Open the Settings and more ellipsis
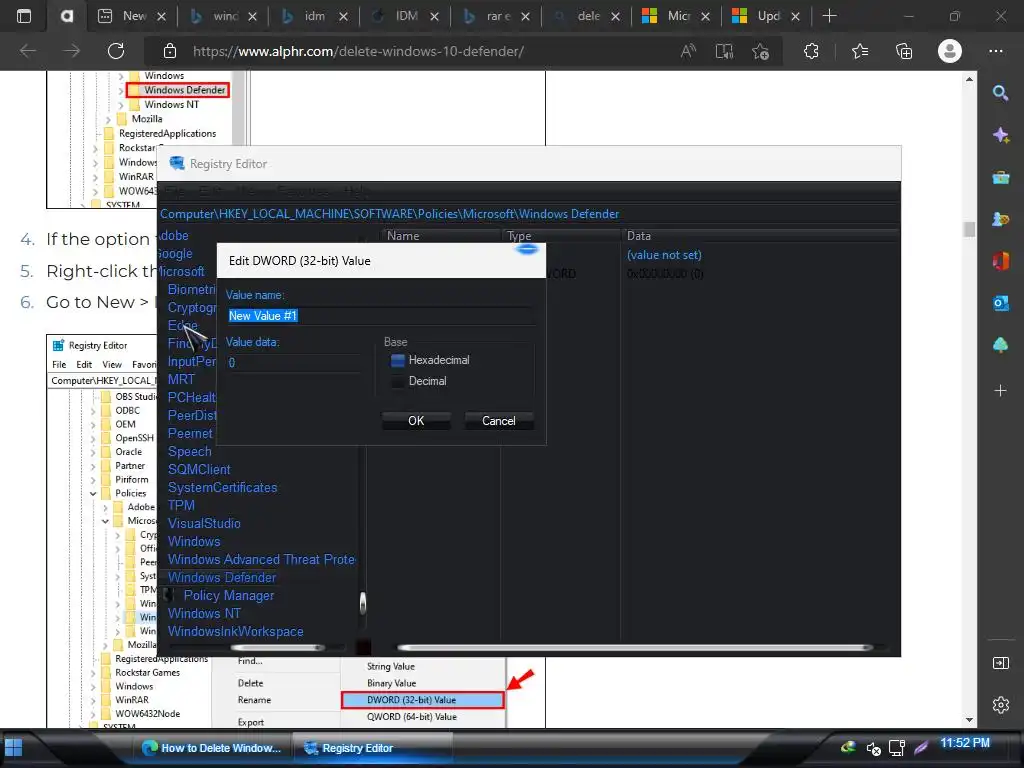This screenshot has width=1024, height=768. (x=995, y=51)
